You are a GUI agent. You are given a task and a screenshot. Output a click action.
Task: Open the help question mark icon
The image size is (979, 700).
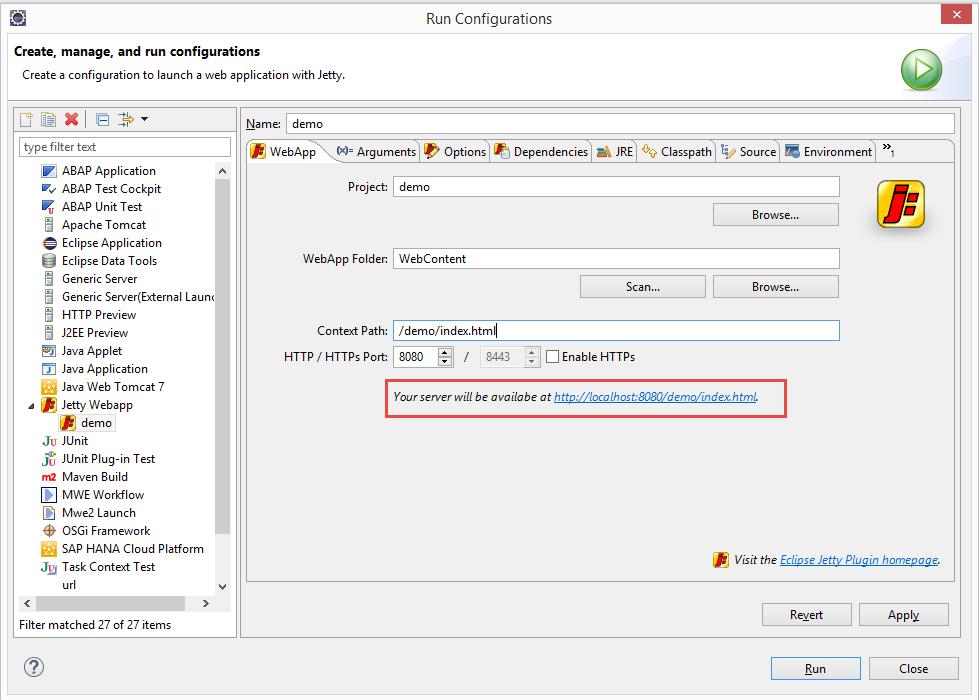point(34,667)
